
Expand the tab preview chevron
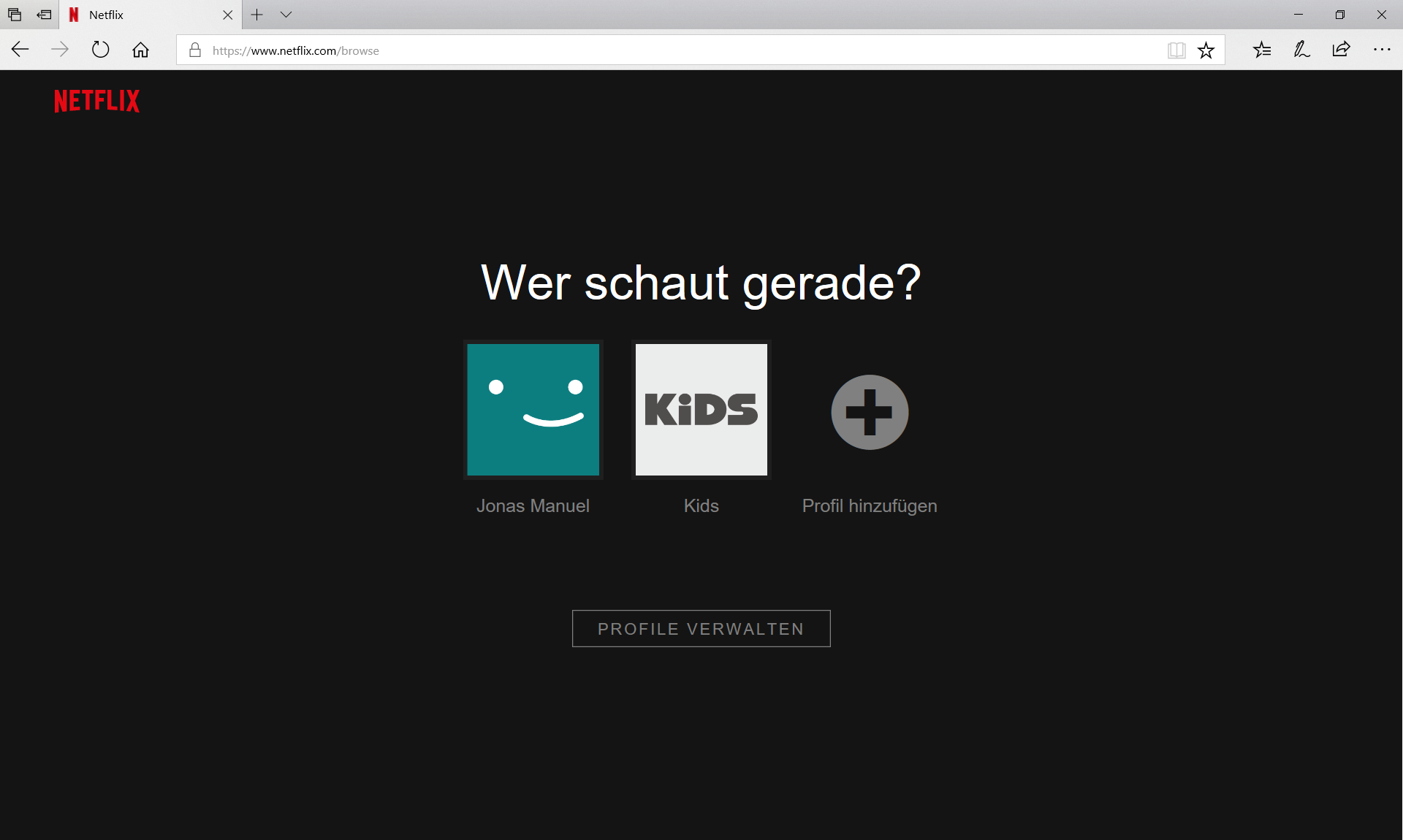(286, 15)
